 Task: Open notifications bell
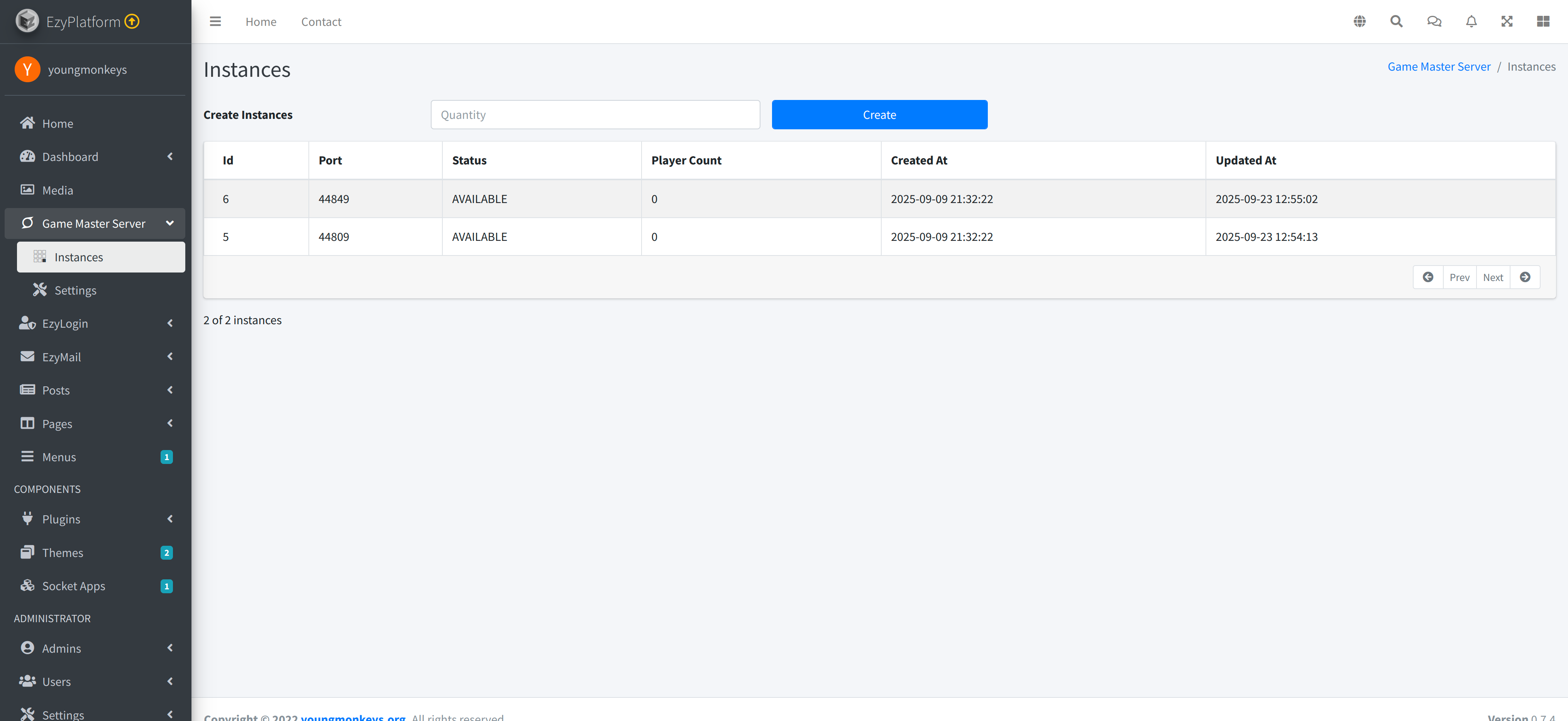(1471, 21)
